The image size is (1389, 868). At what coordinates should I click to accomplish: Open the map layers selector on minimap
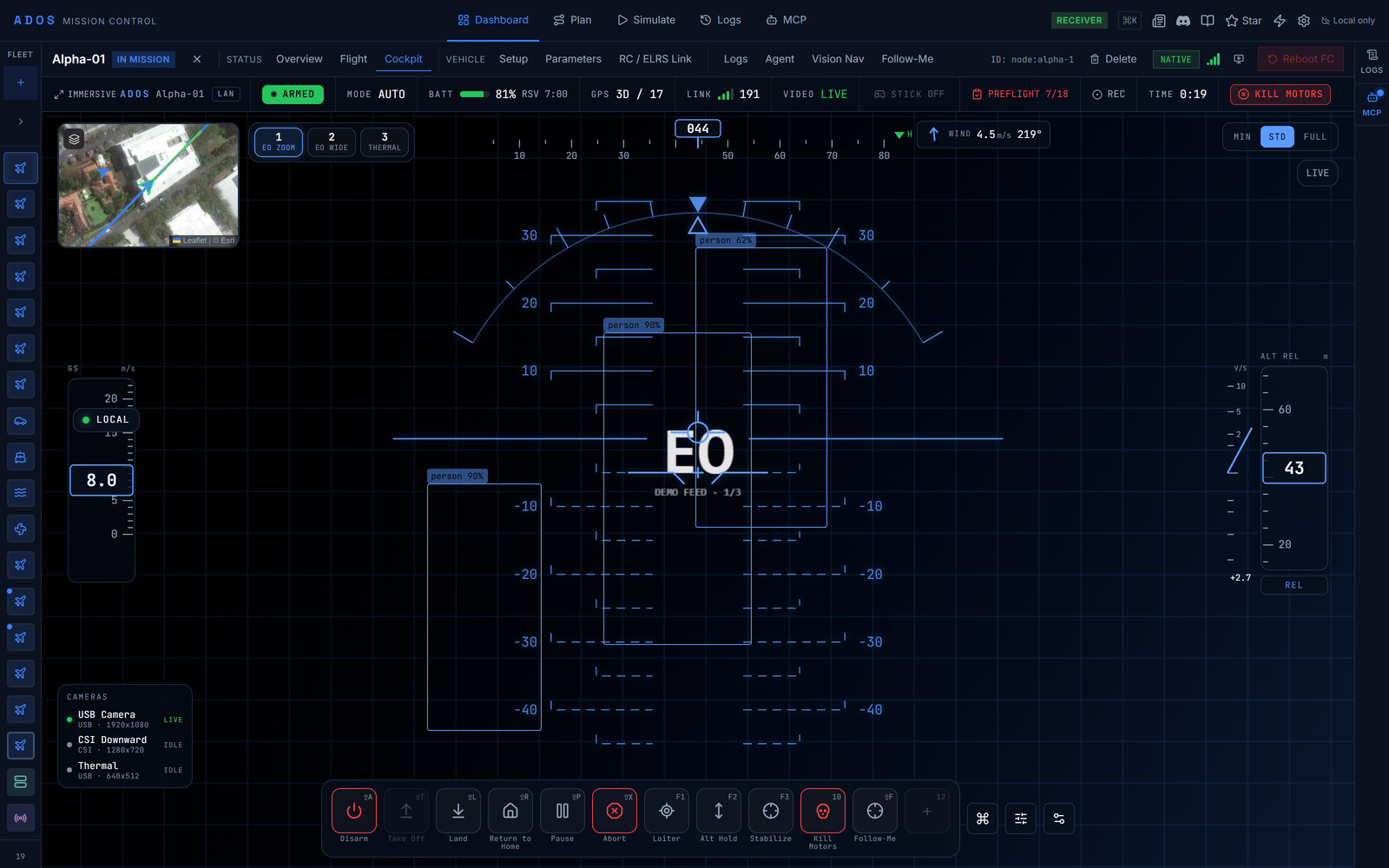pyautogui.click(x=75, y=139)
